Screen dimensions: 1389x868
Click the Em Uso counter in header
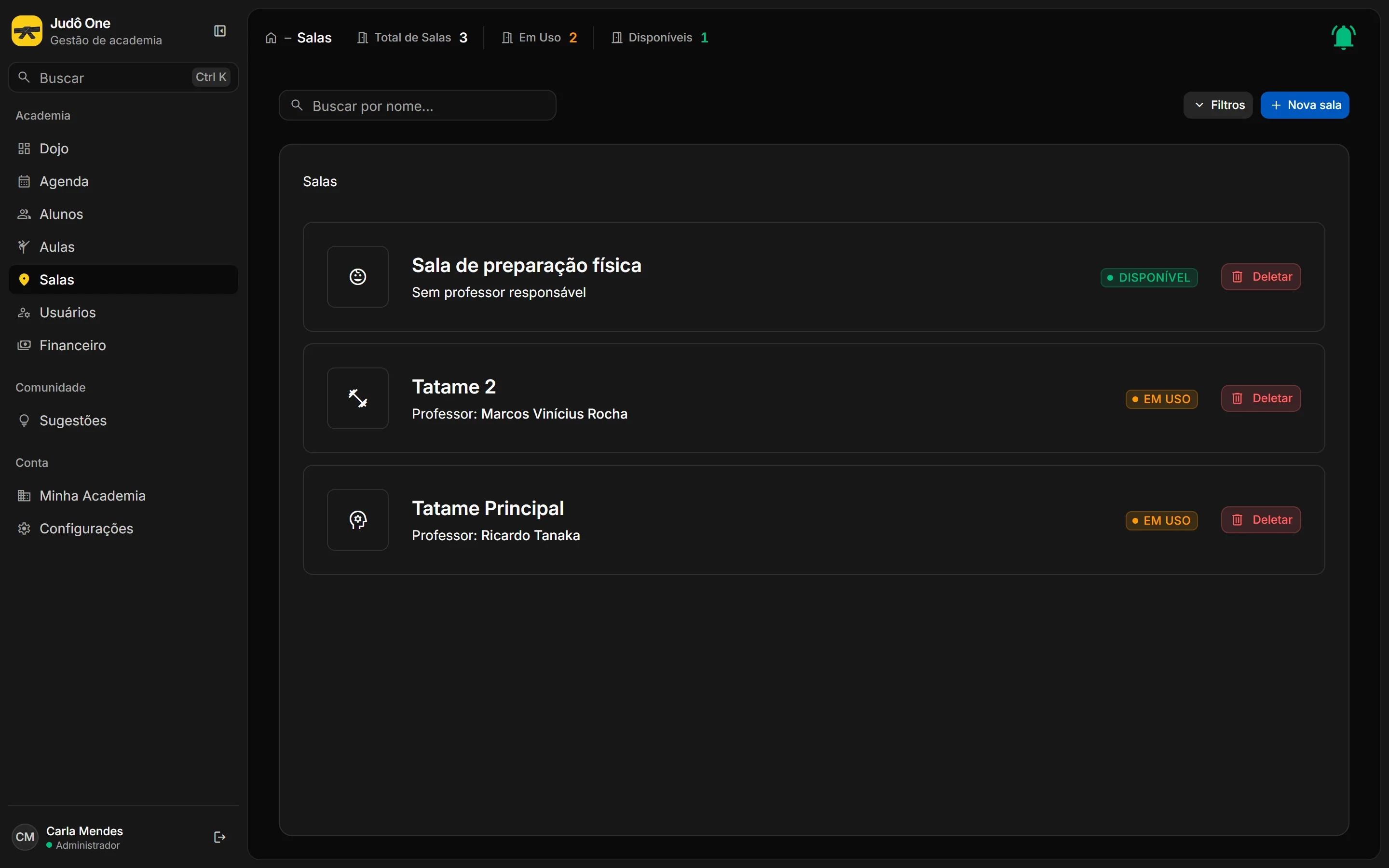point(539,38)
